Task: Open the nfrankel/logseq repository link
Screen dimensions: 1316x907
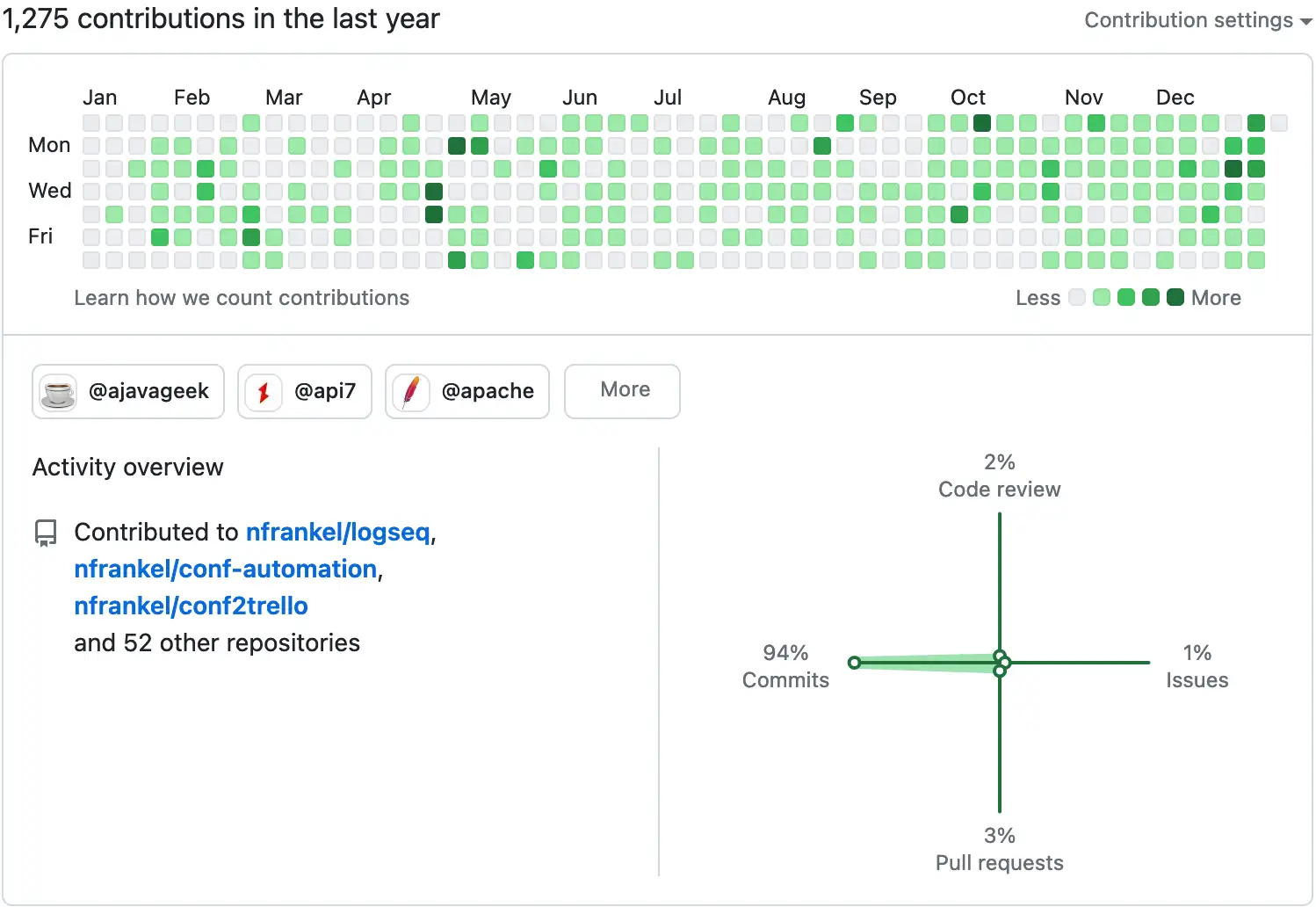Action: point(339,532)
